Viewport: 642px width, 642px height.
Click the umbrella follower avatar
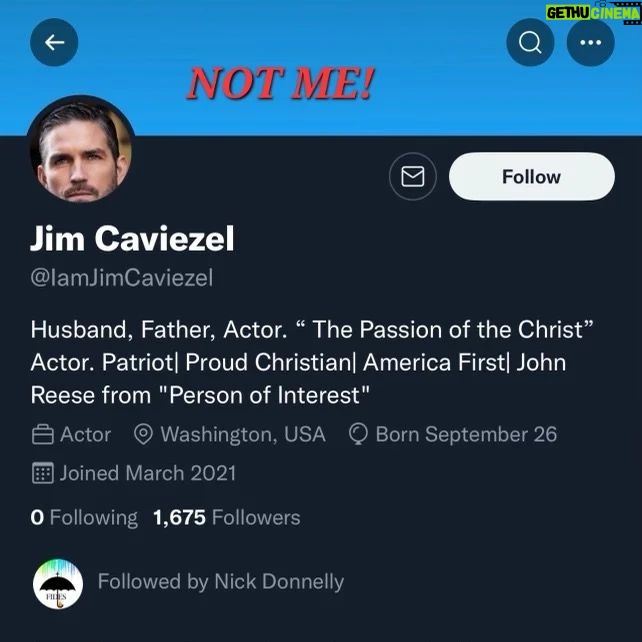pos(57,582)
